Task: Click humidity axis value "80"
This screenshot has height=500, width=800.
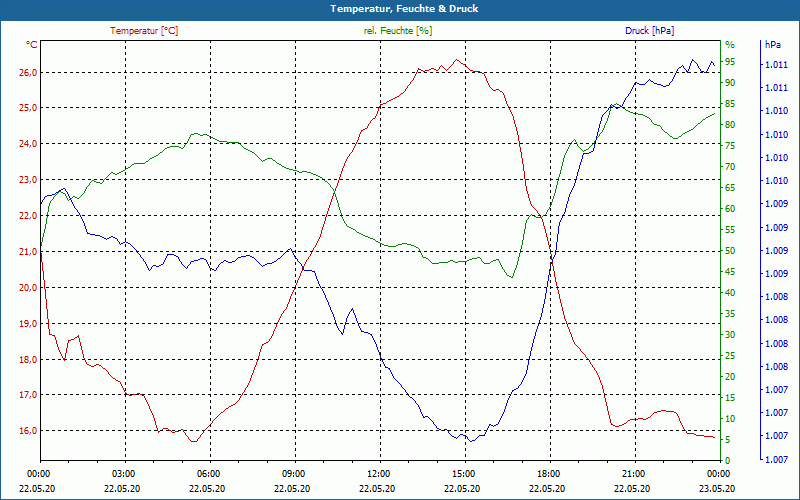Action: (x=730, y=124)
